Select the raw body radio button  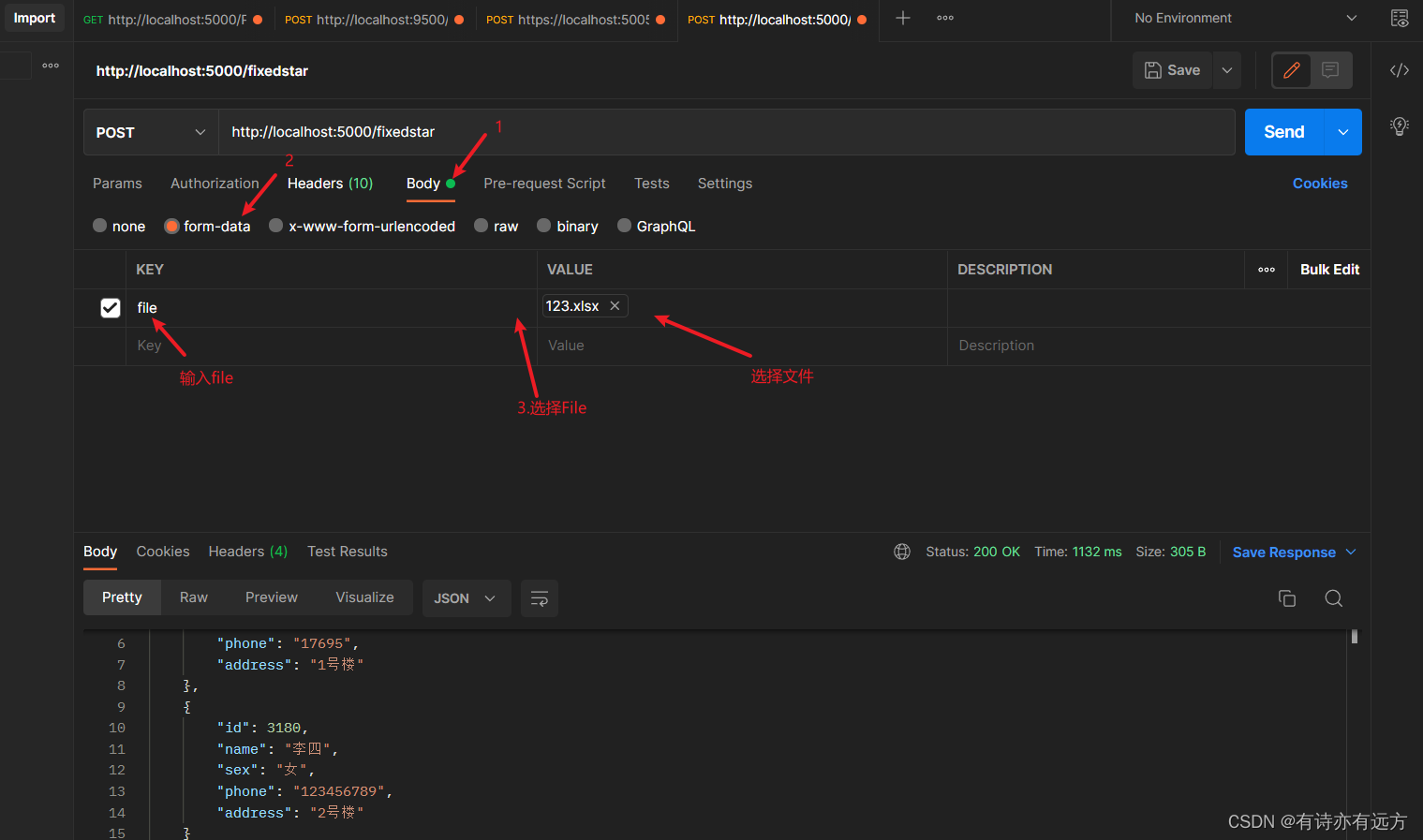481,226
